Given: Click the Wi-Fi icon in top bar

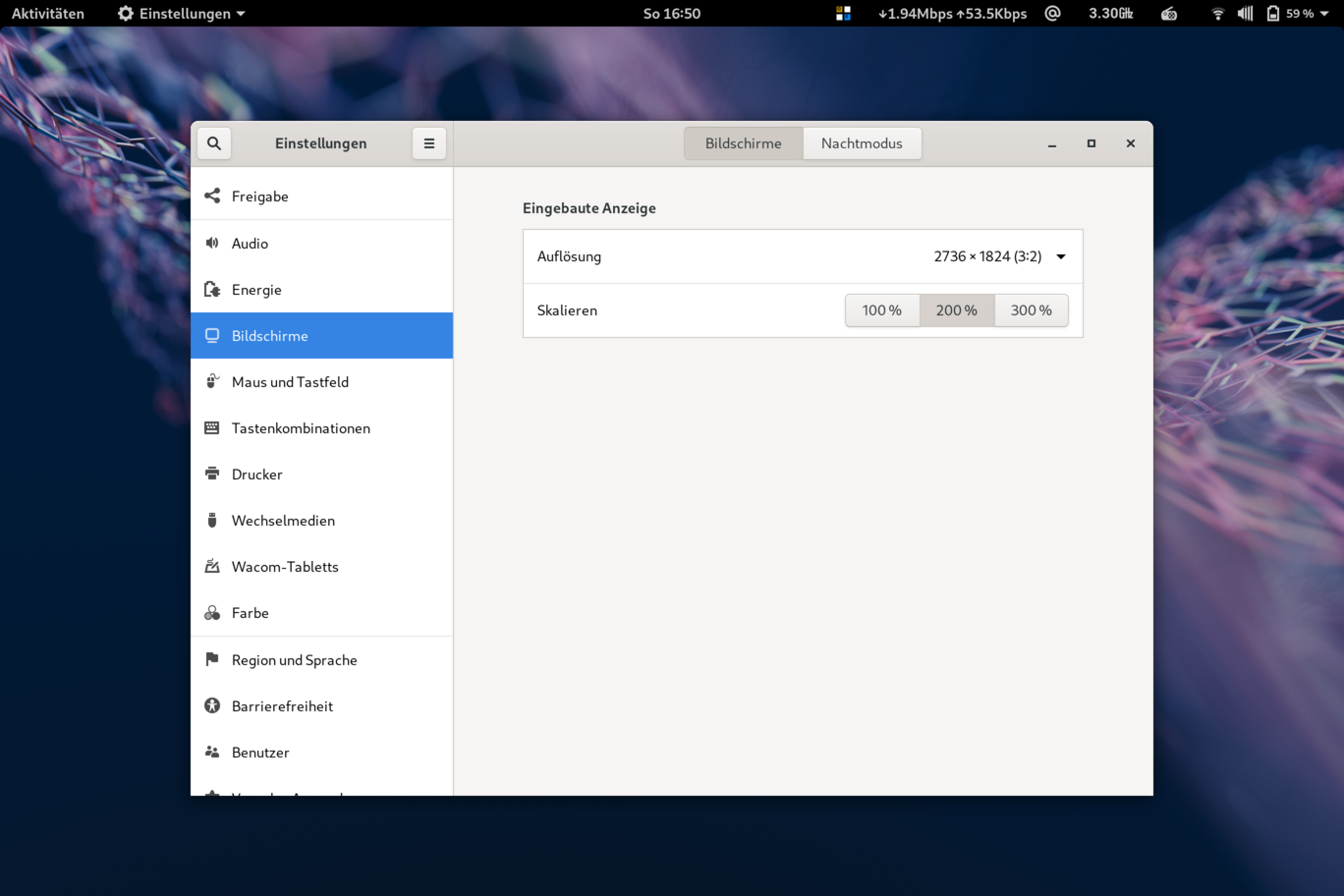Looking at the screenshot, I should (x=1218, y=14).
